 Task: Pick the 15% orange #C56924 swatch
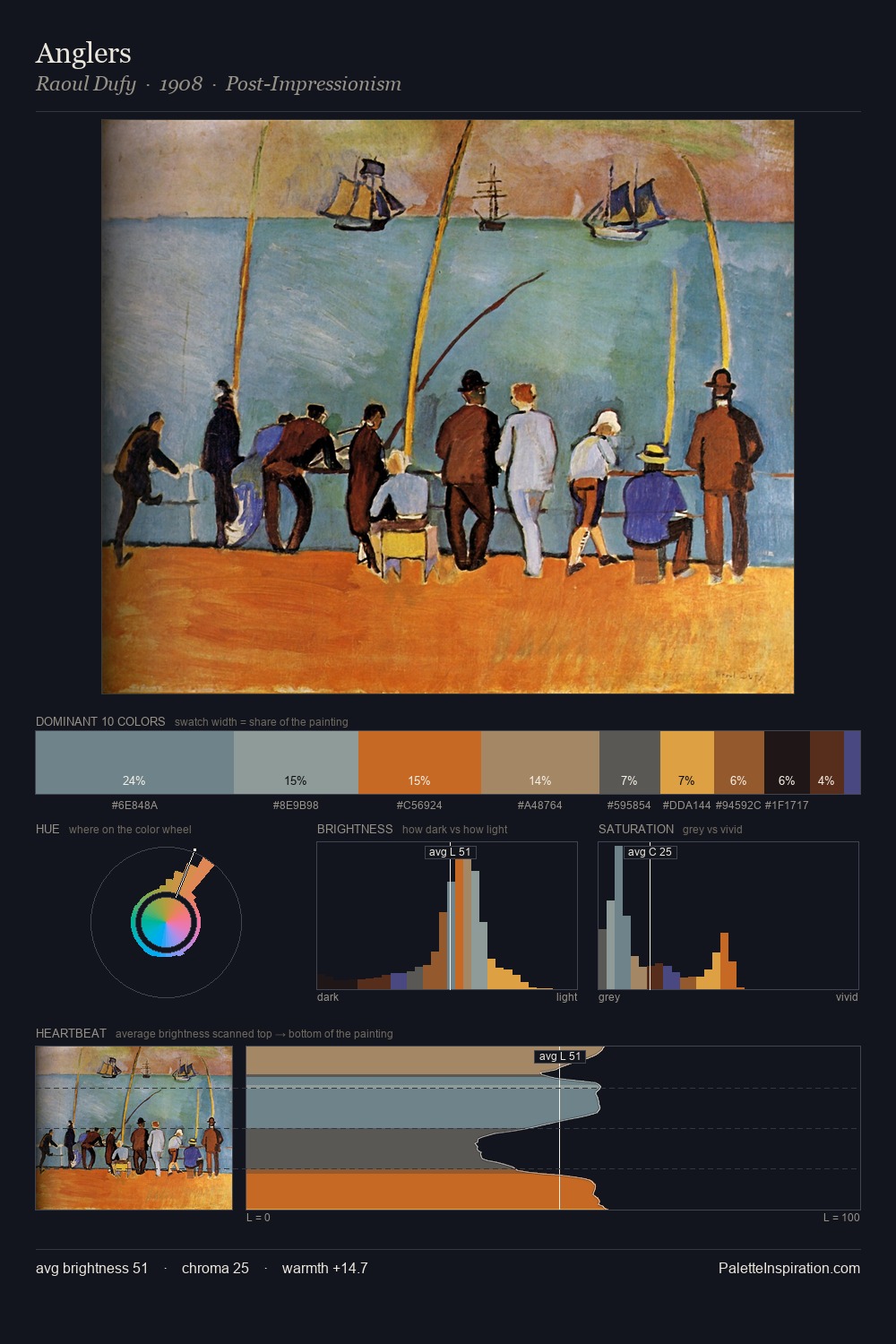419,762
